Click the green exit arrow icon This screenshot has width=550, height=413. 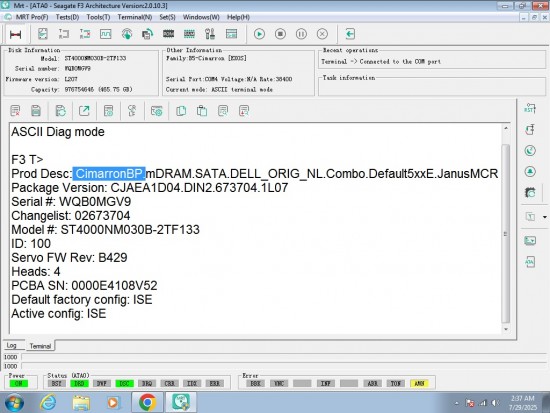click(x=350, y=34)
